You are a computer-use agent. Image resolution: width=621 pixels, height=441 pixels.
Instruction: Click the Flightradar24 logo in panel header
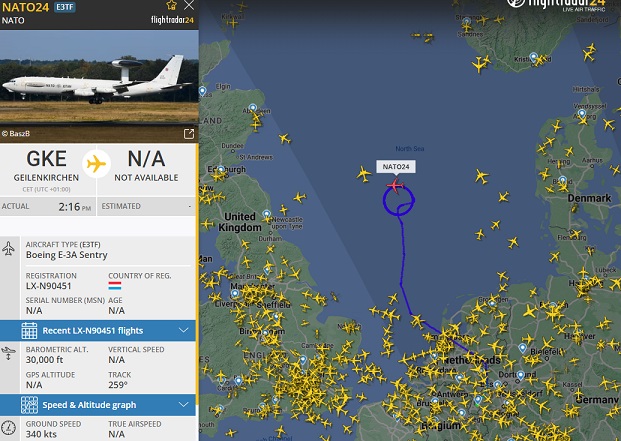tap(172, 20)
